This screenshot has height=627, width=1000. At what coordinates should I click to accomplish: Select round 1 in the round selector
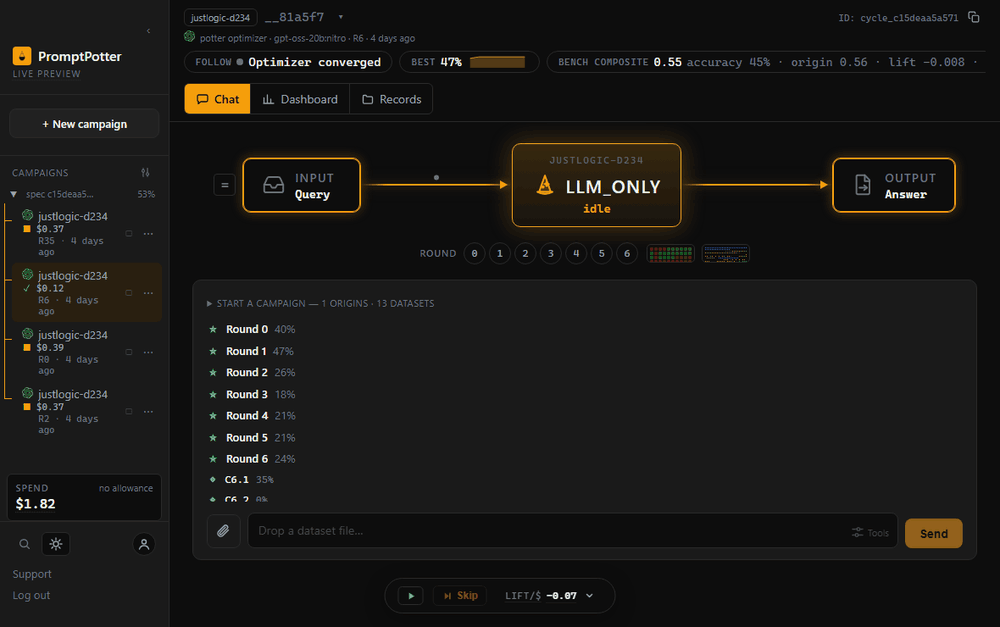coord(500,253)
